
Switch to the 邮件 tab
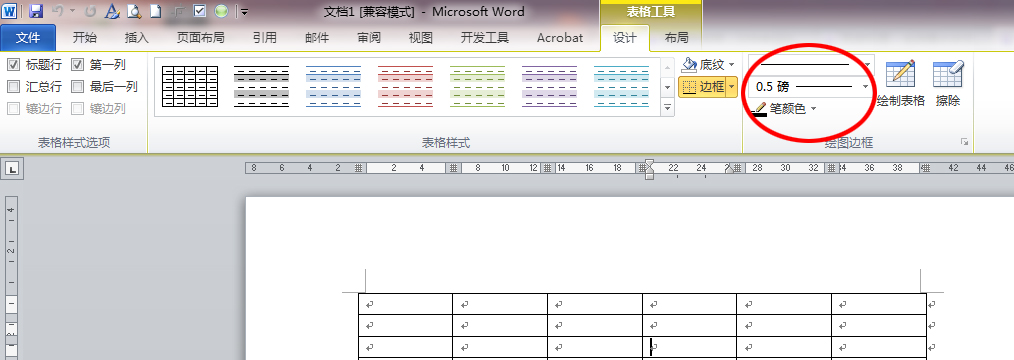tap(317, 38)
